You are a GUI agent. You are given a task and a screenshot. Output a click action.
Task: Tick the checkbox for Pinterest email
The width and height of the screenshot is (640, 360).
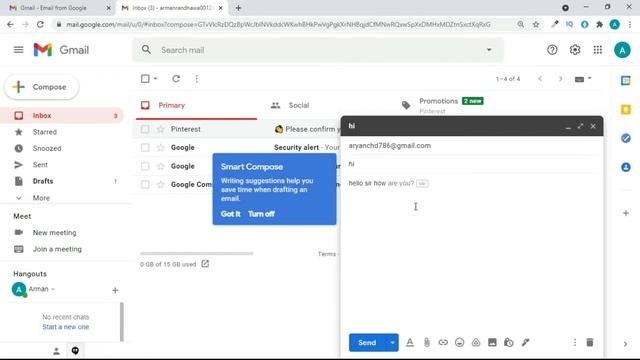pyautogui.click(x=145, y=129)
